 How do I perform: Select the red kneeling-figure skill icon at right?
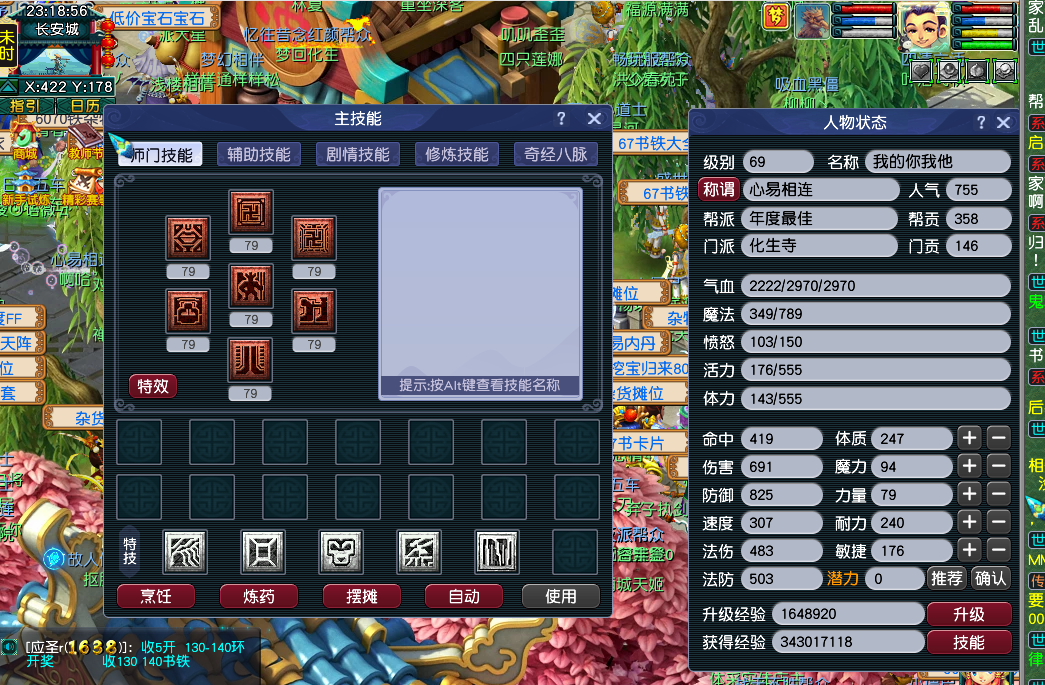click(x=314, y=311)
